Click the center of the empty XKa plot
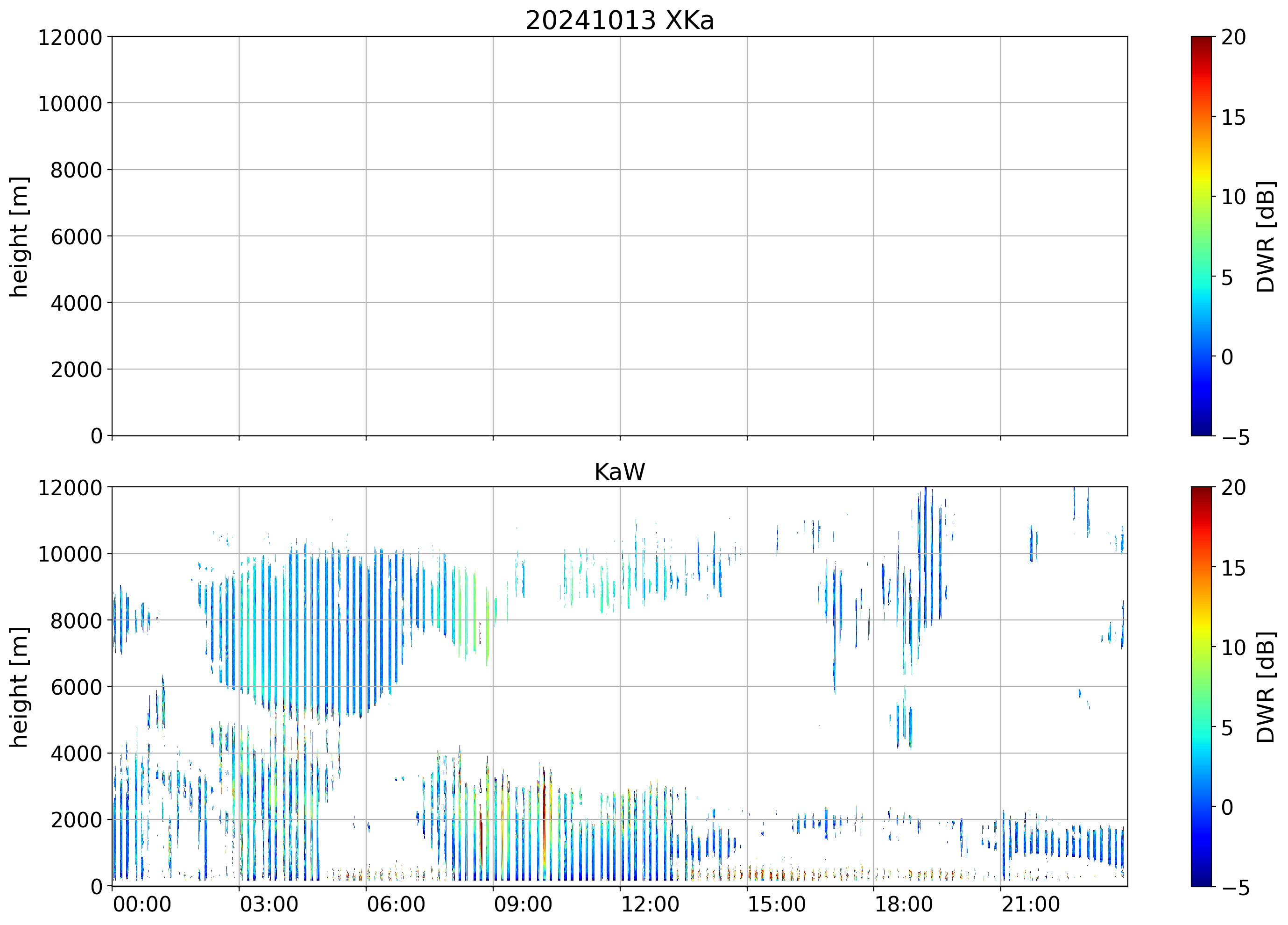This screenshot has height=925, width=1288. (620, 236)
